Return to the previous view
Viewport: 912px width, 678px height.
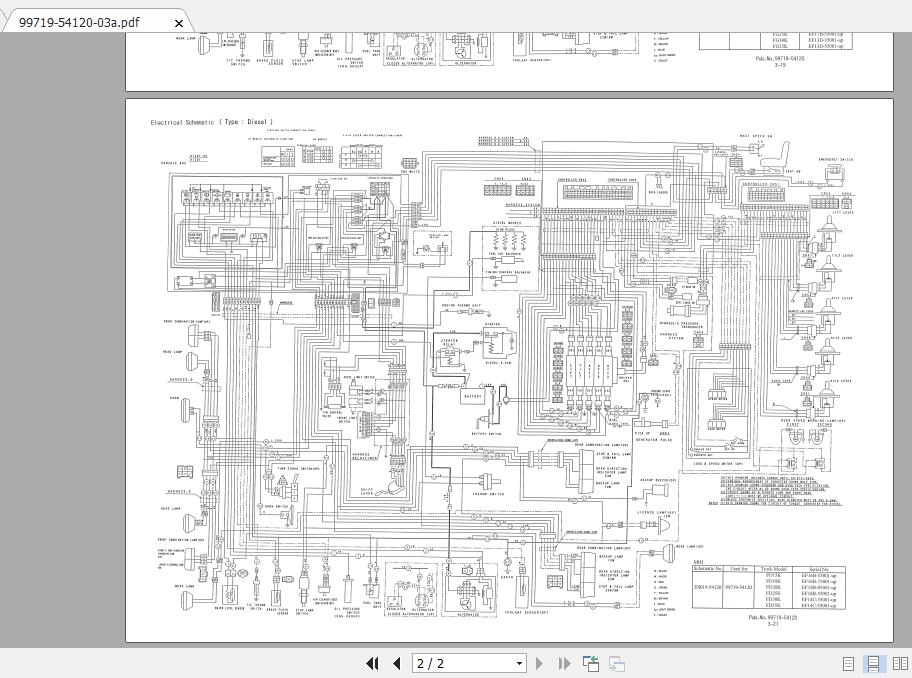[x=590, y=663]
